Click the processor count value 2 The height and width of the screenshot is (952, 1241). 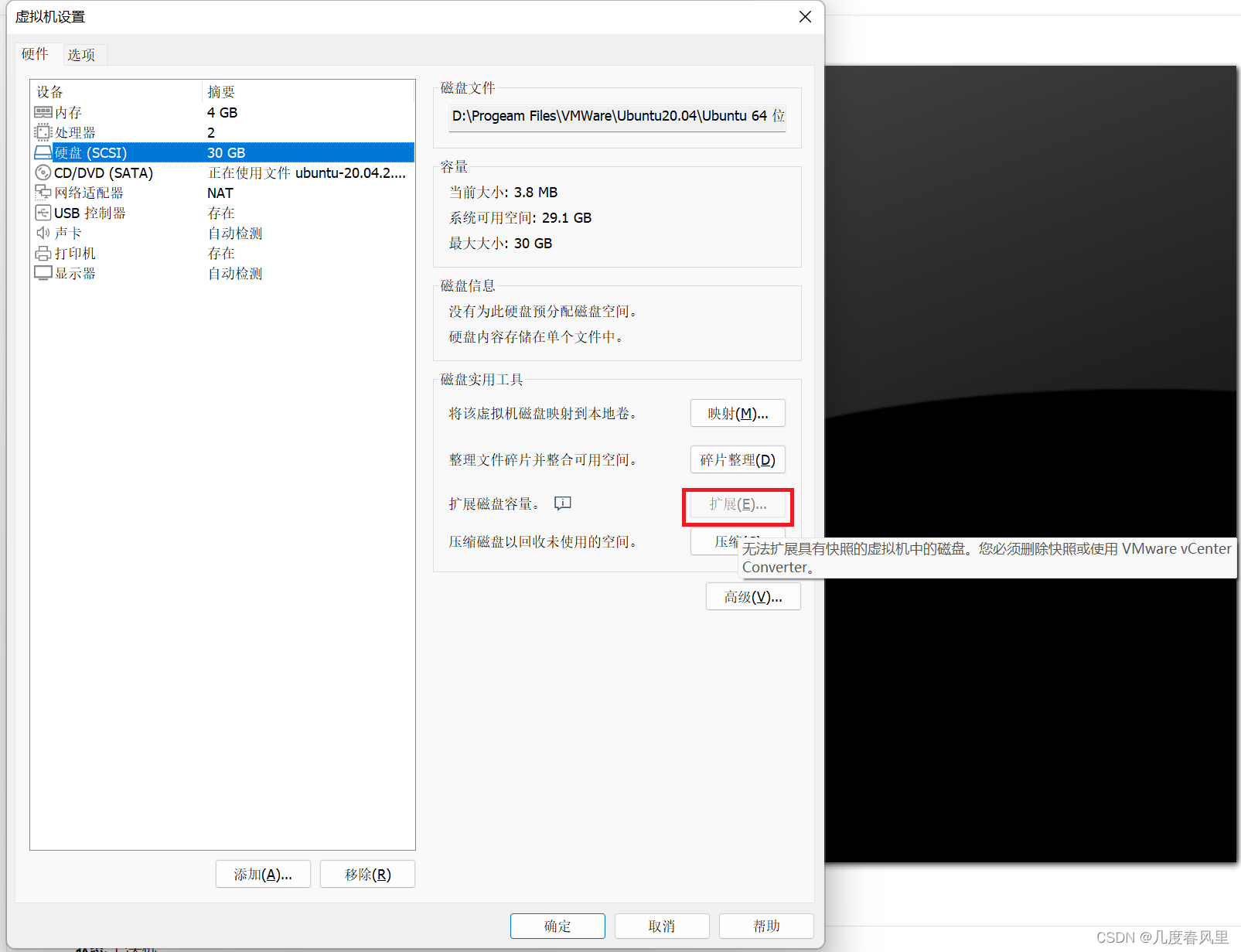tap(211, 133)
